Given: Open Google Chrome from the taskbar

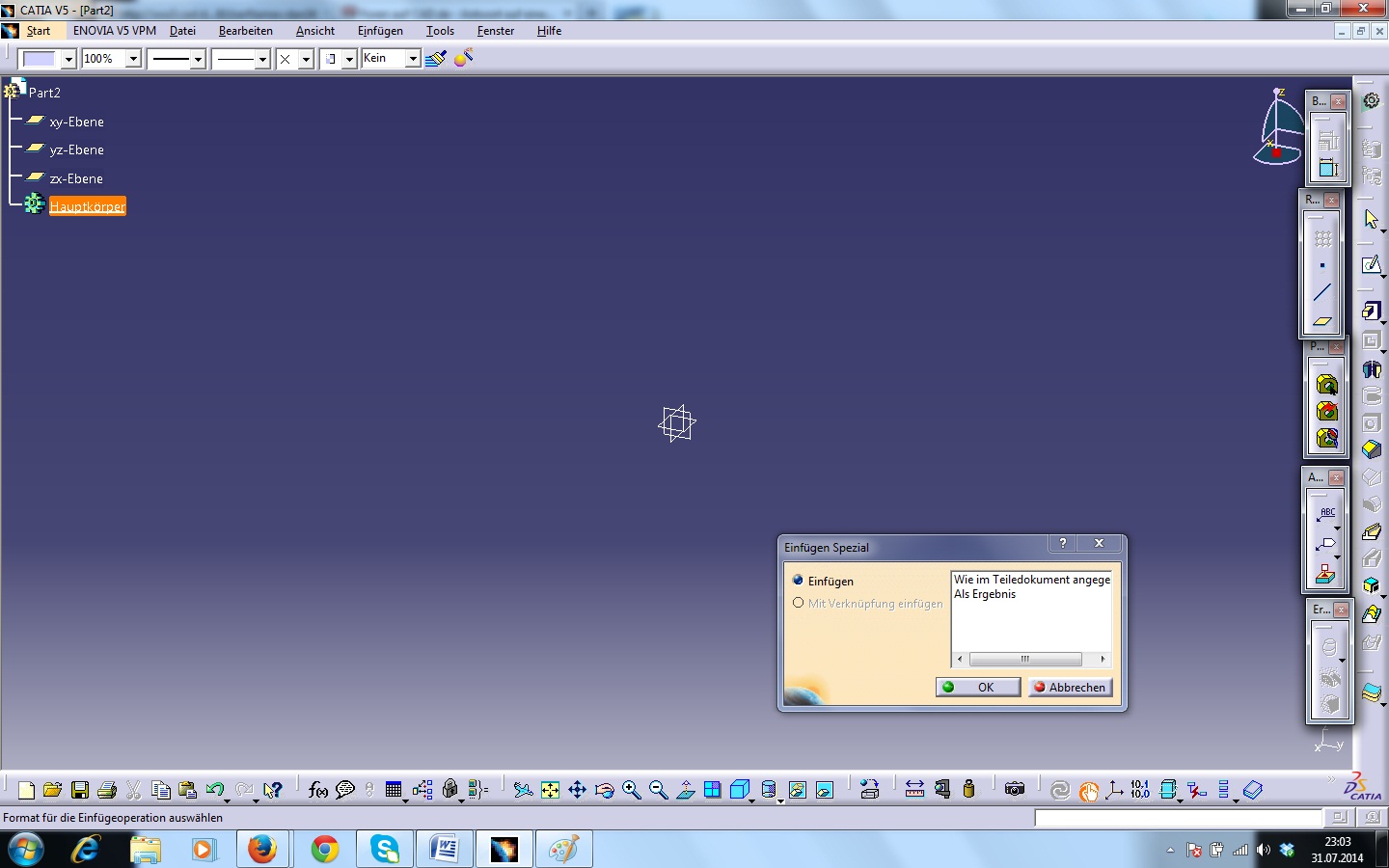Looking at the screenshot, I should (x=325, y=850).
